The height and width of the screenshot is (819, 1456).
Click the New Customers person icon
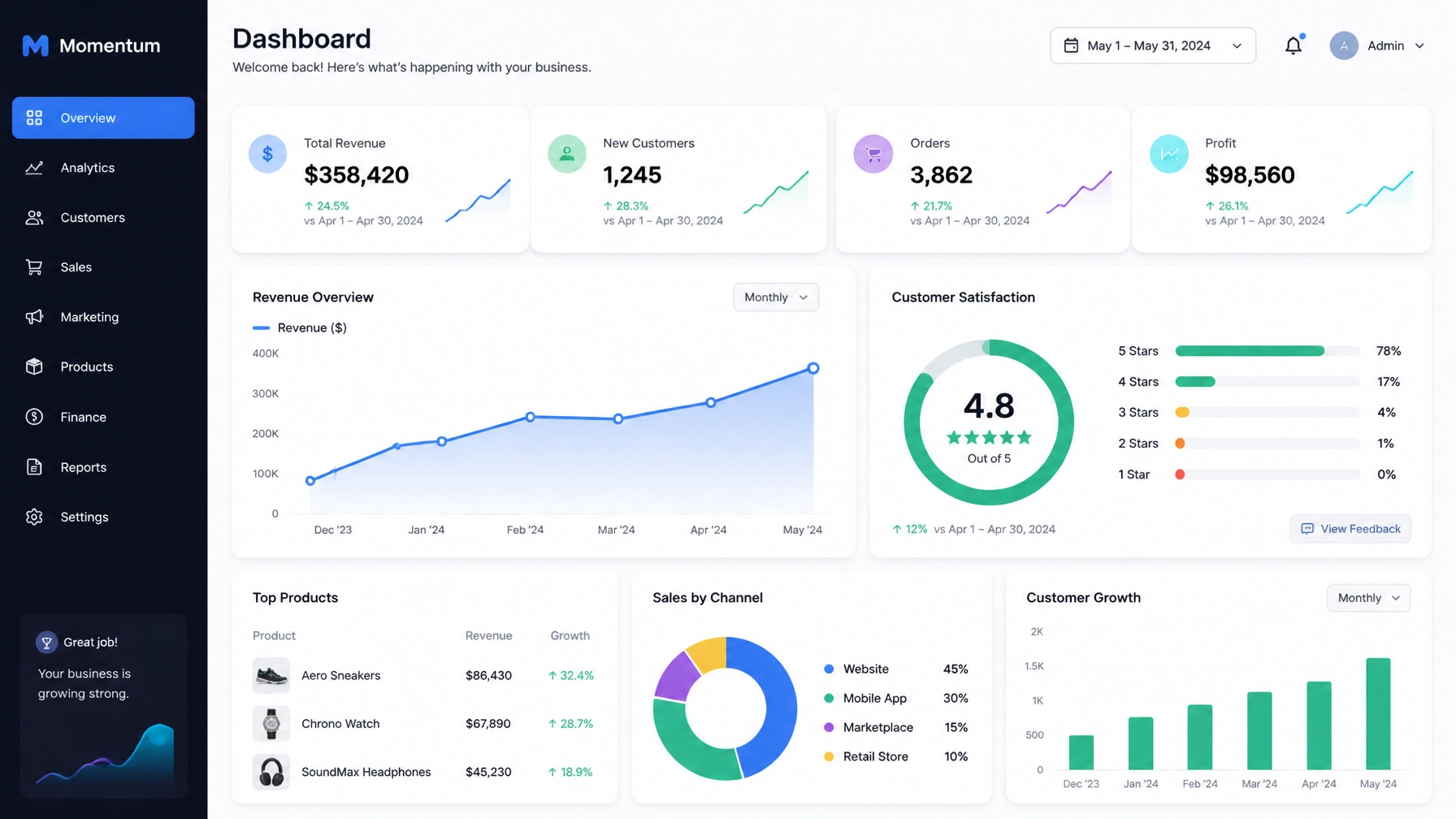[x=567, y=154]
